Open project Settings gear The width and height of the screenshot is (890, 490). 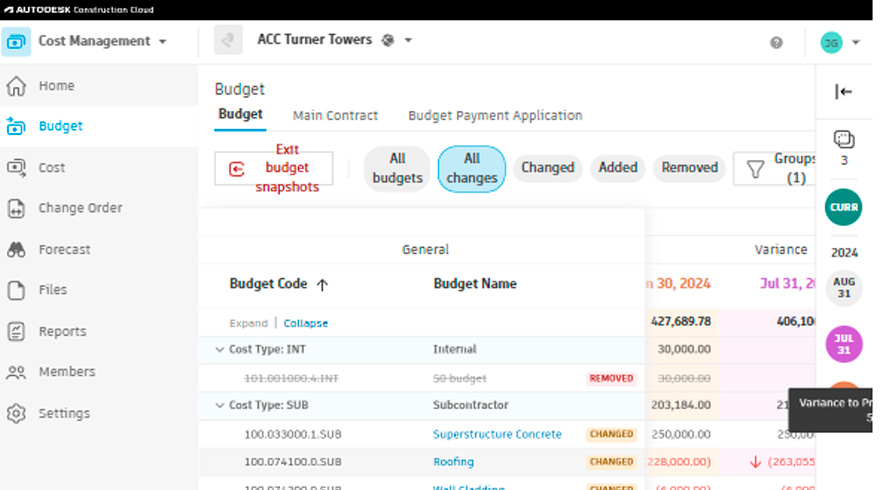click(16, 413)
